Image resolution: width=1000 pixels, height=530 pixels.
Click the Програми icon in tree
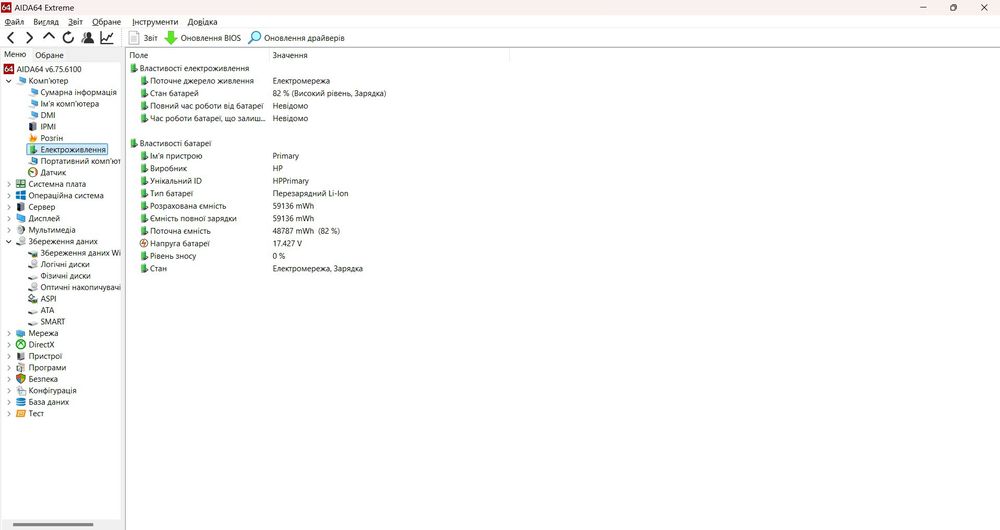21,368
